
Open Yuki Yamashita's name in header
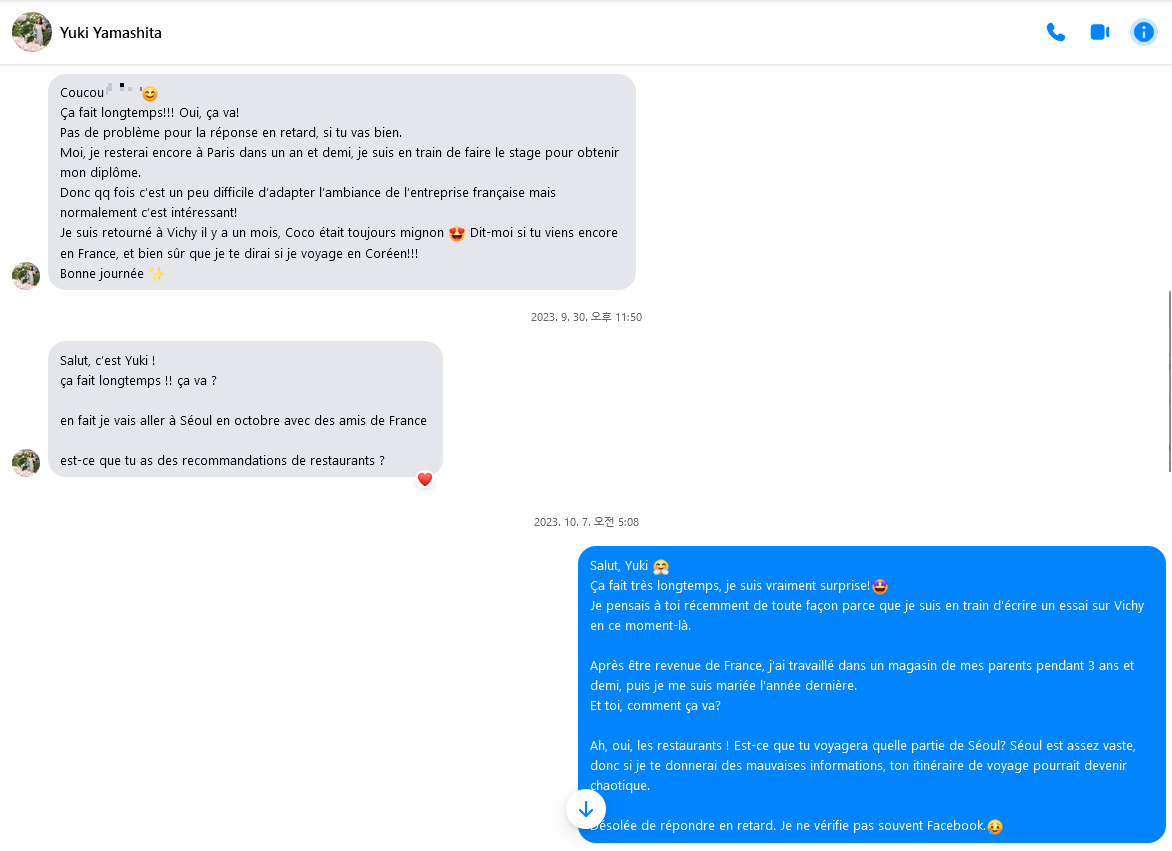pyautogui.click(x=111, y=33)
